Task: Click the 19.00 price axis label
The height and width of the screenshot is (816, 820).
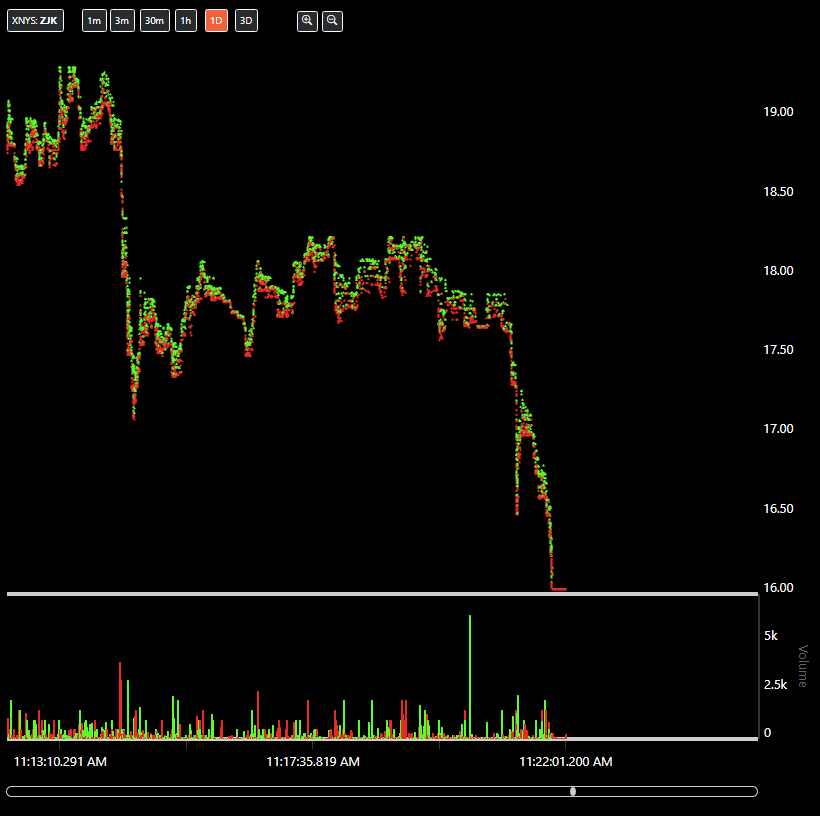Action: point(778,112)
